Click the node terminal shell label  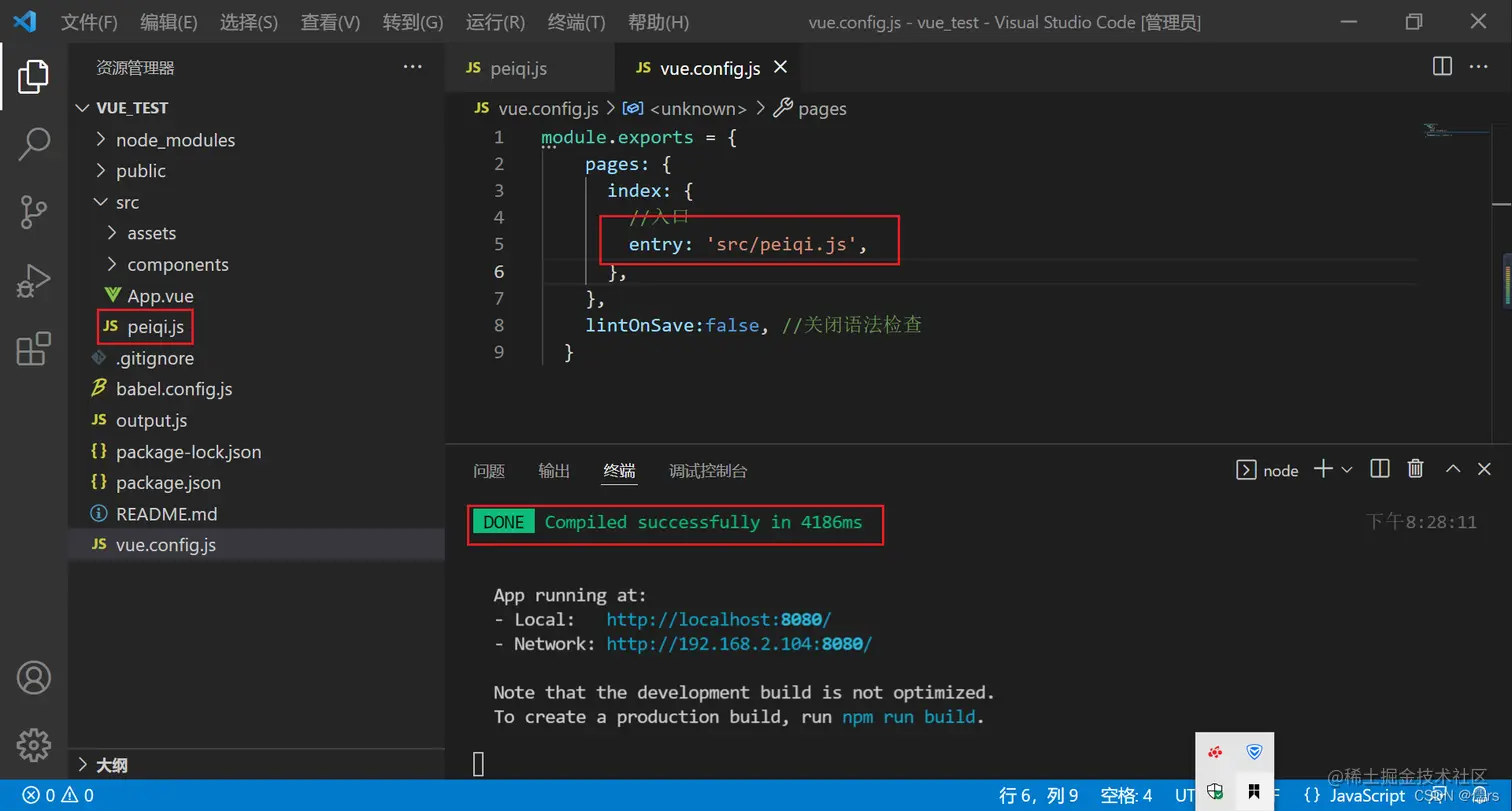1268,470
